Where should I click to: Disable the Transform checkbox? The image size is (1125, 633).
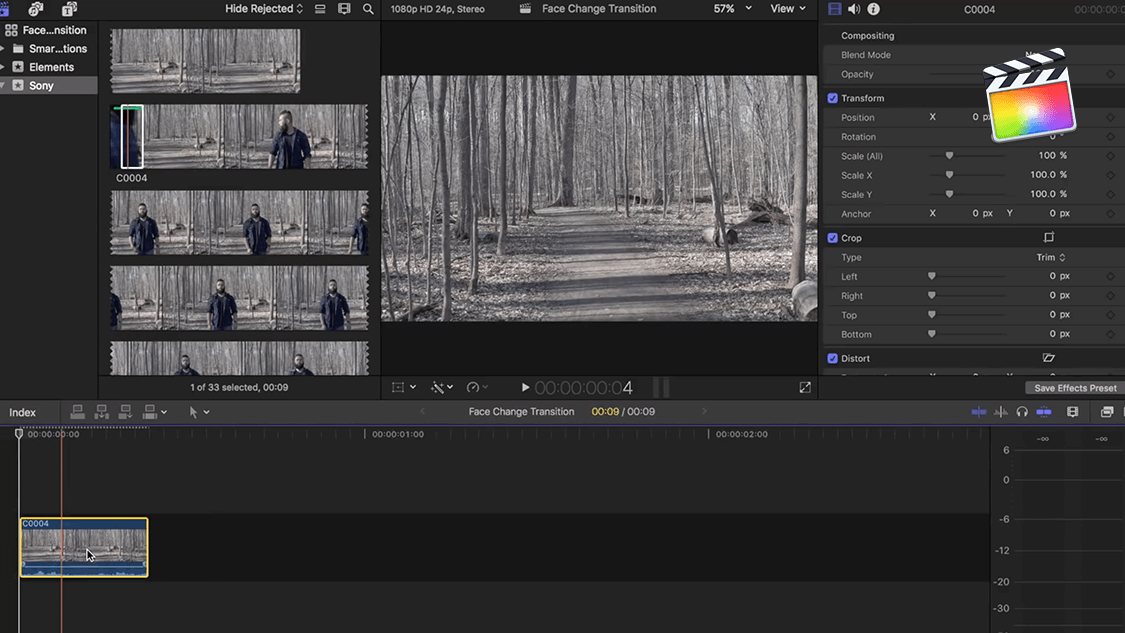(832, 98)
